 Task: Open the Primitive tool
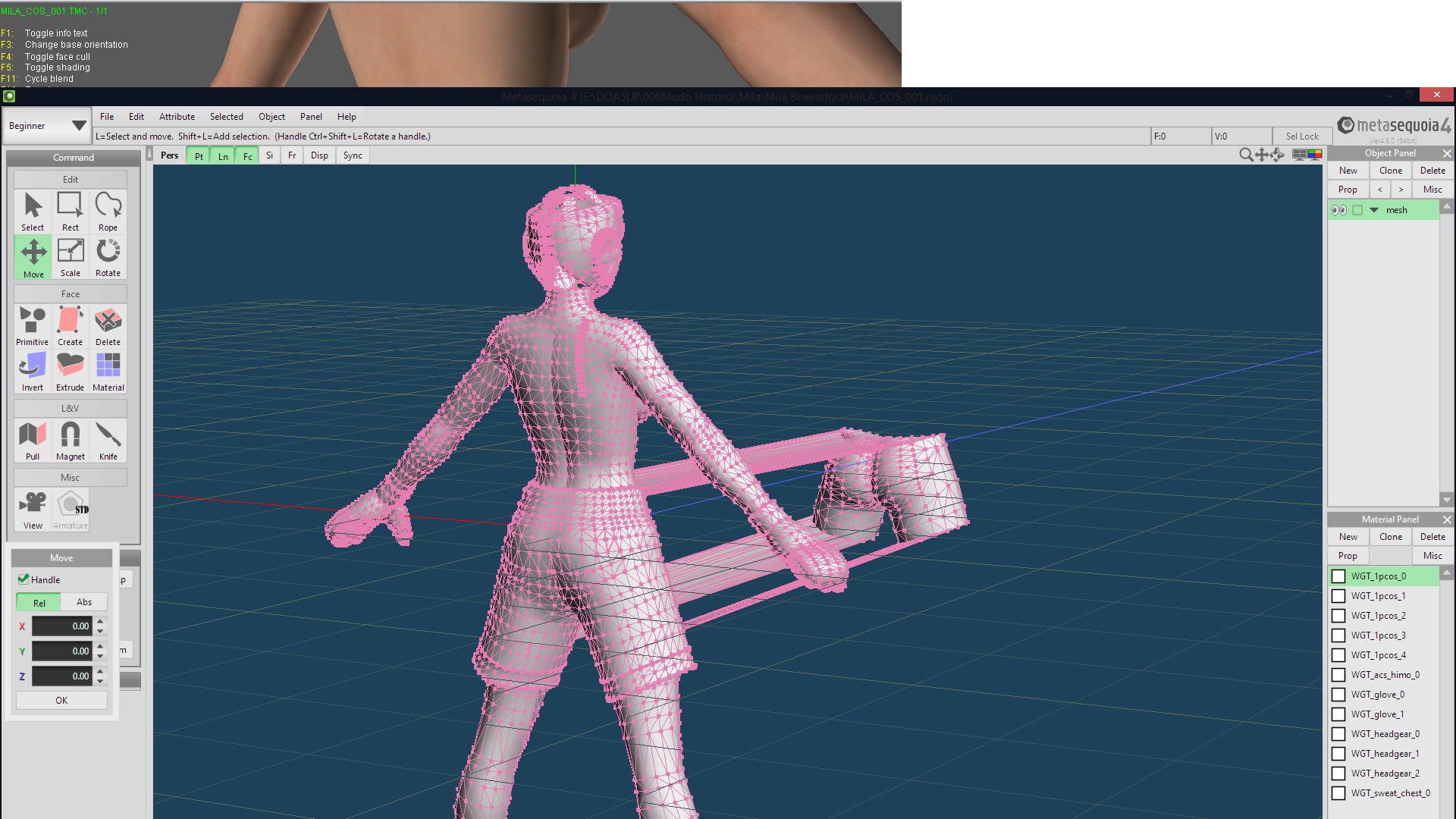(x=33, y=326)
